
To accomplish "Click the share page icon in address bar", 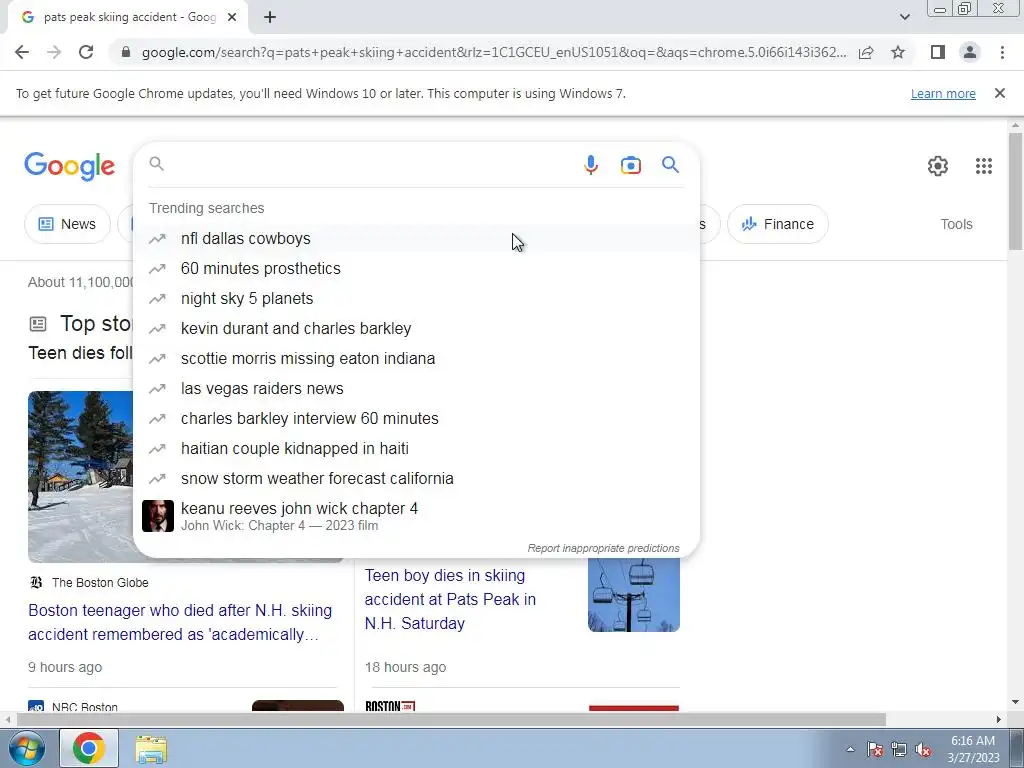I will pyautogui.click(x=866, y=52).
